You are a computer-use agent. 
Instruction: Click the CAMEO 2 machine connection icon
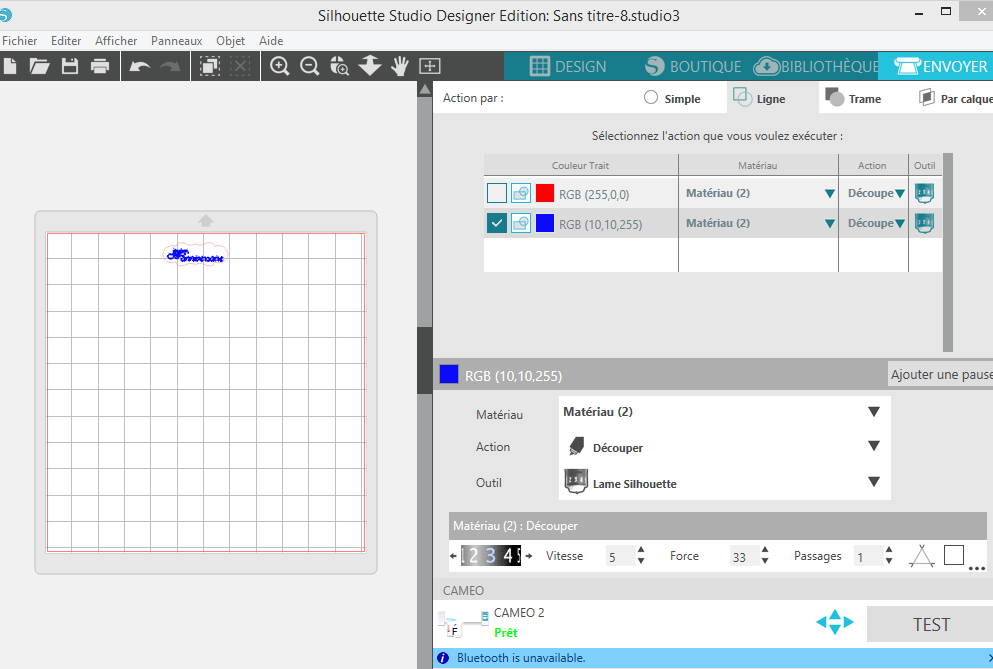coord(463,624)
